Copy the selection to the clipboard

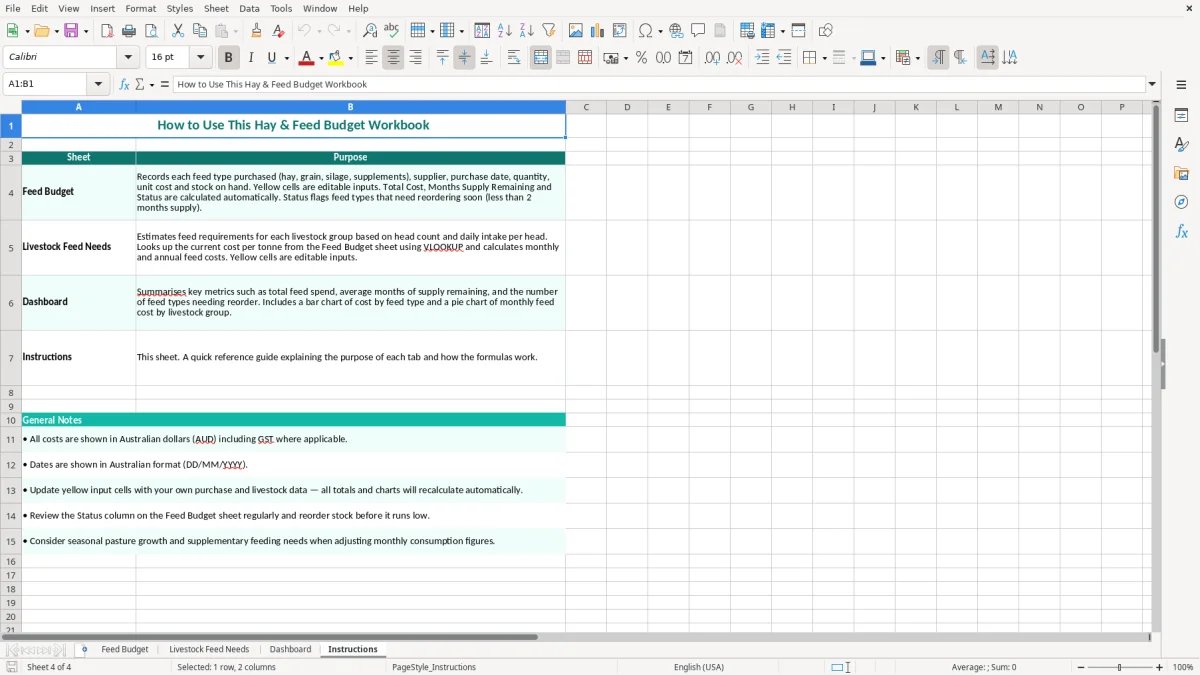coord(199,31)
